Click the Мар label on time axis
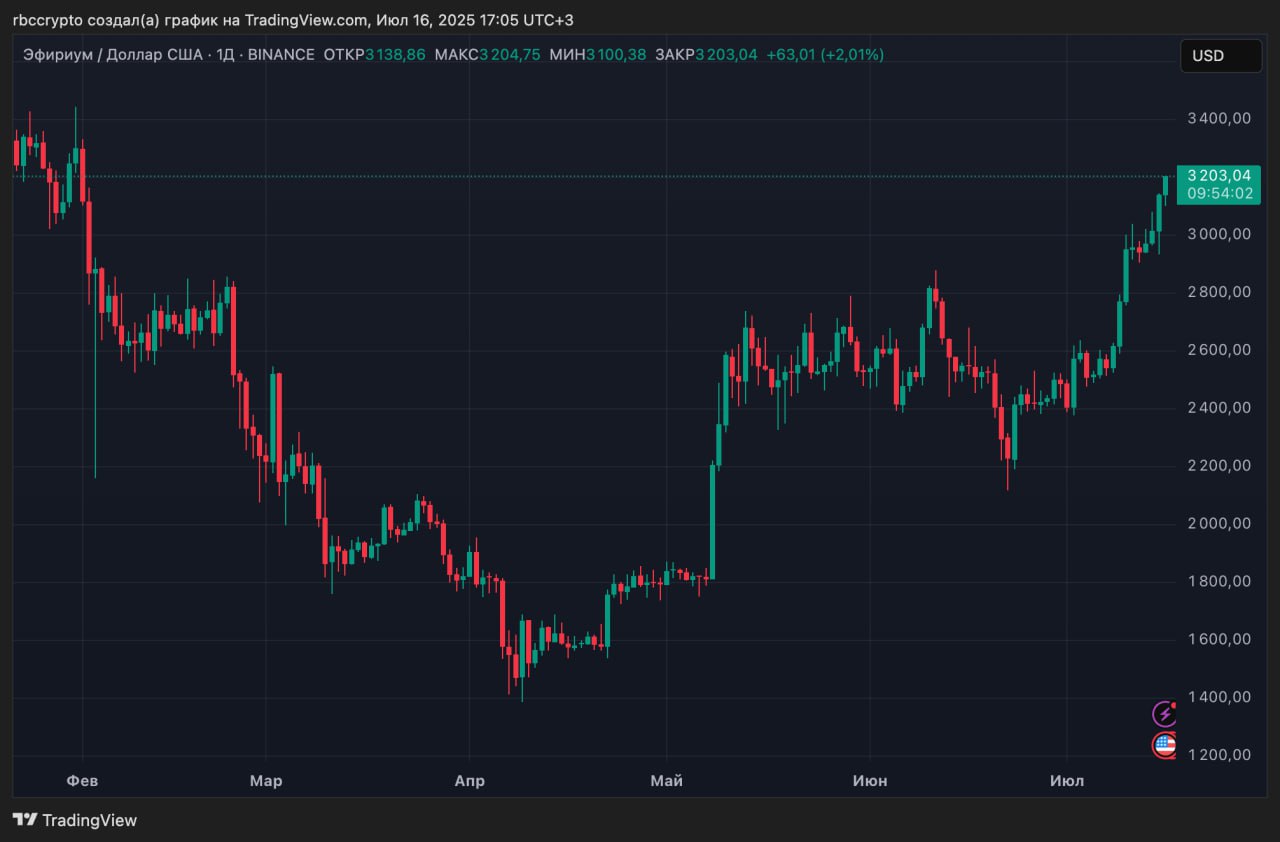 click(266, 781)
